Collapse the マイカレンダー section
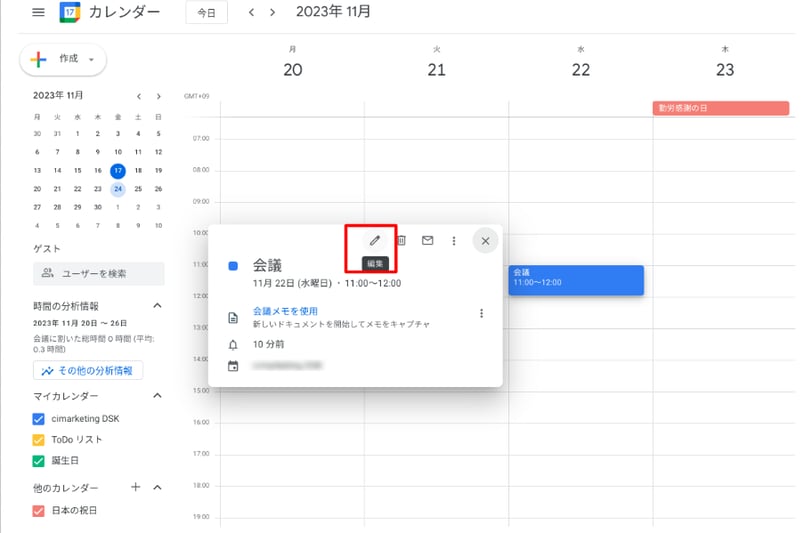The width and height of the screenshot is (804, 533). click(x=157, y=396)
